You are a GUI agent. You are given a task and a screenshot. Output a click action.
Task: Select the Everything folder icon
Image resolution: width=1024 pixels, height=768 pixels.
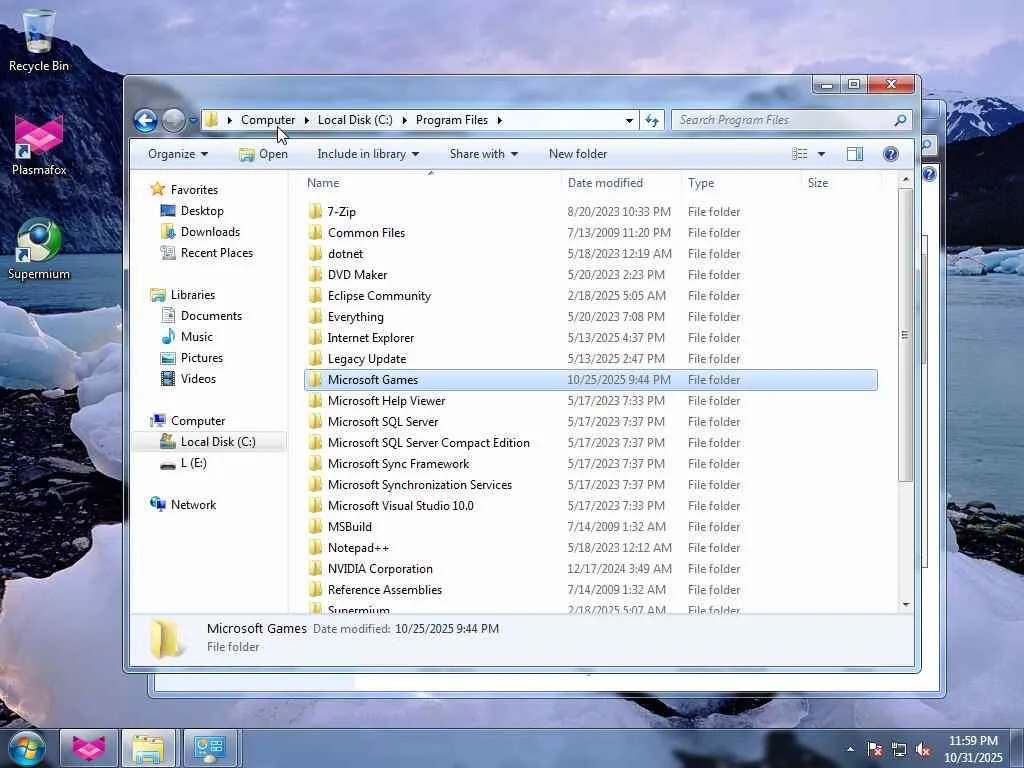pyautogui.click(x=315, y=316)
